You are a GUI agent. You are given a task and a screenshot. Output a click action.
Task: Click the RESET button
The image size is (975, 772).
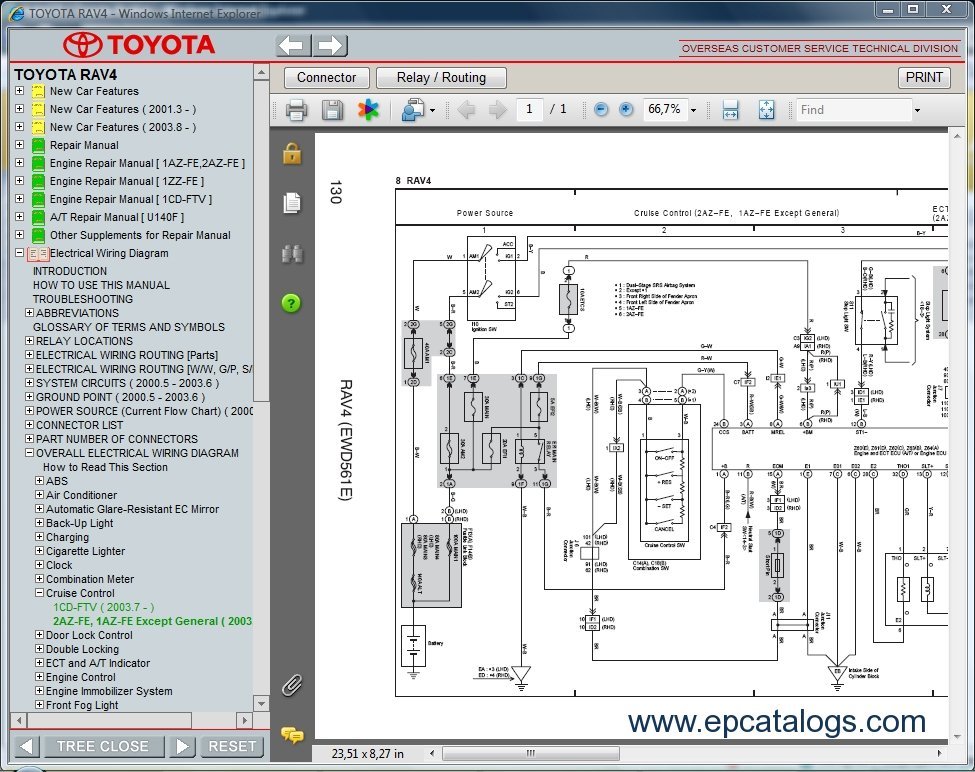point(232,746)
